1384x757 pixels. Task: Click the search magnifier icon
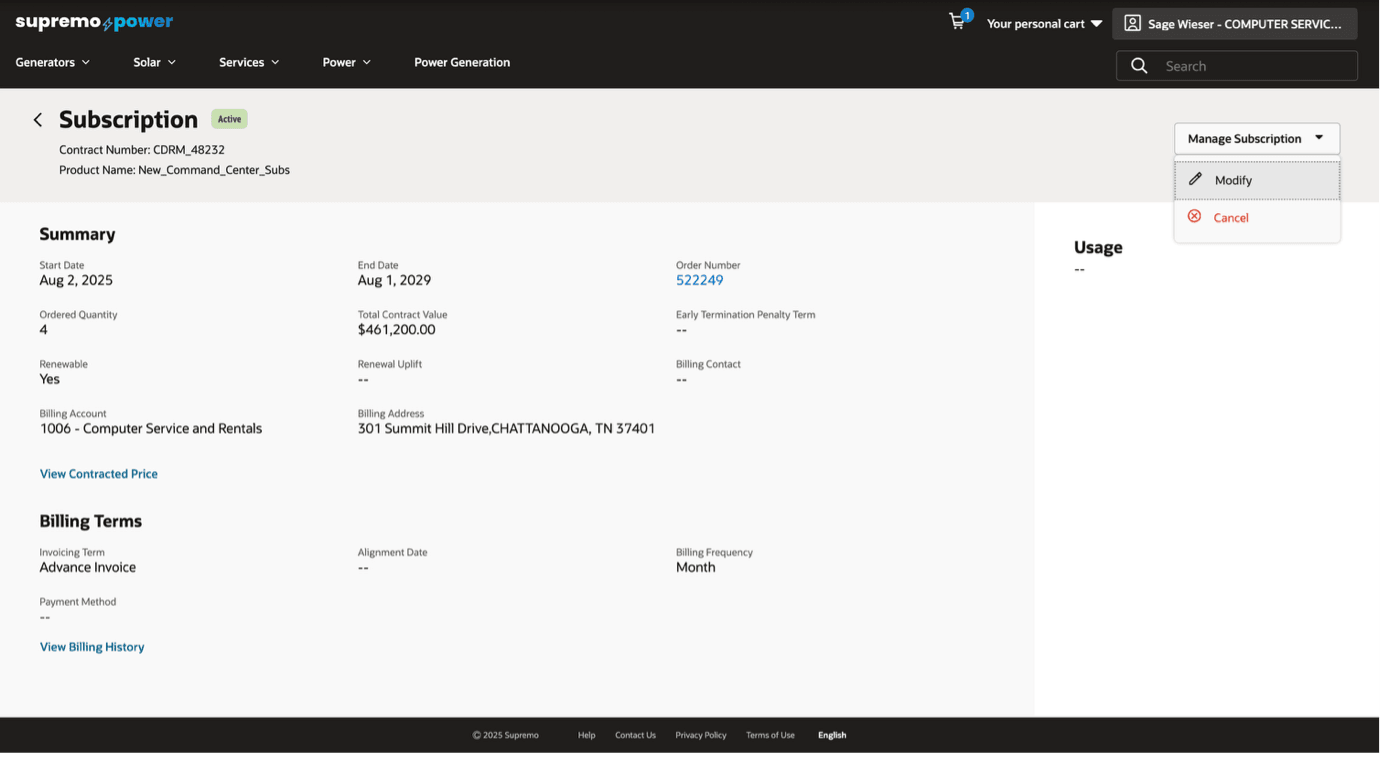coord(1138,66)
